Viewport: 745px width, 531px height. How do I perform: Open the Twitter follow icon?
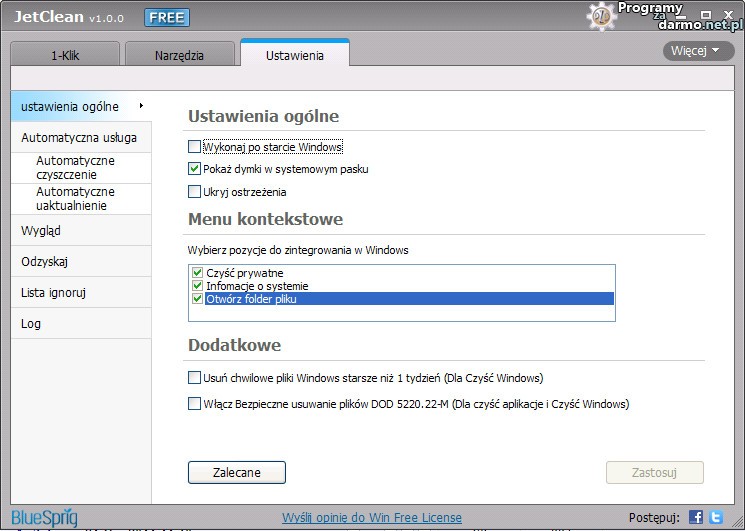pos(716,517)
